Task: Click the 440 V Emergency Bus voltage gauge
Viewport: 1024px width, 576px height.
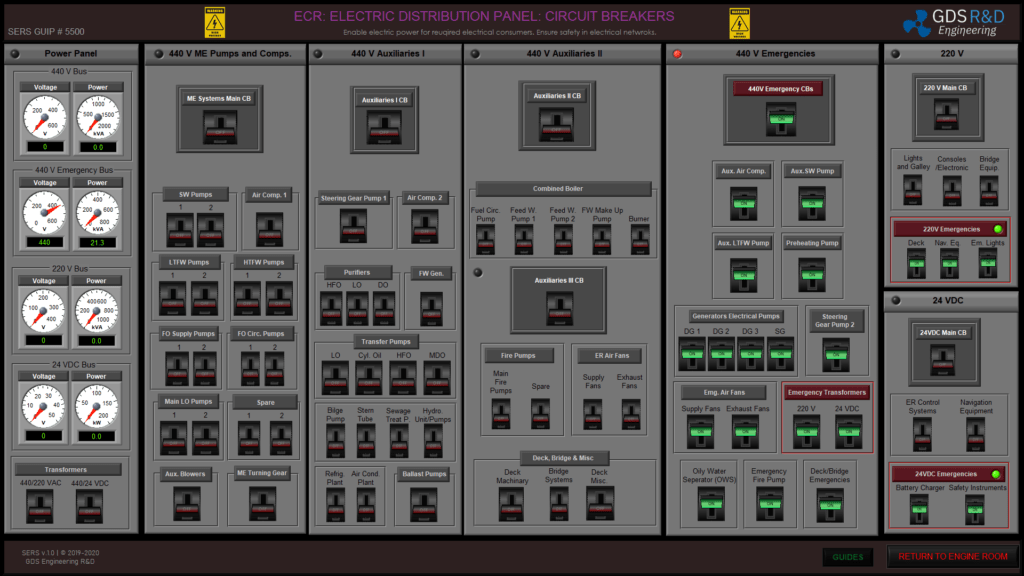Action: pos(46,212)
